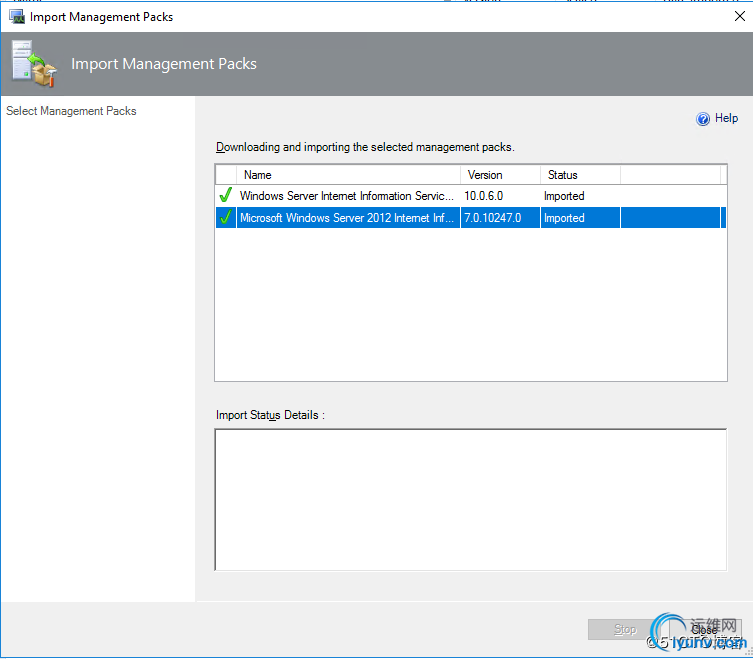Open the Help link
Screen dimensions: 753x659
tap(726, 118)
